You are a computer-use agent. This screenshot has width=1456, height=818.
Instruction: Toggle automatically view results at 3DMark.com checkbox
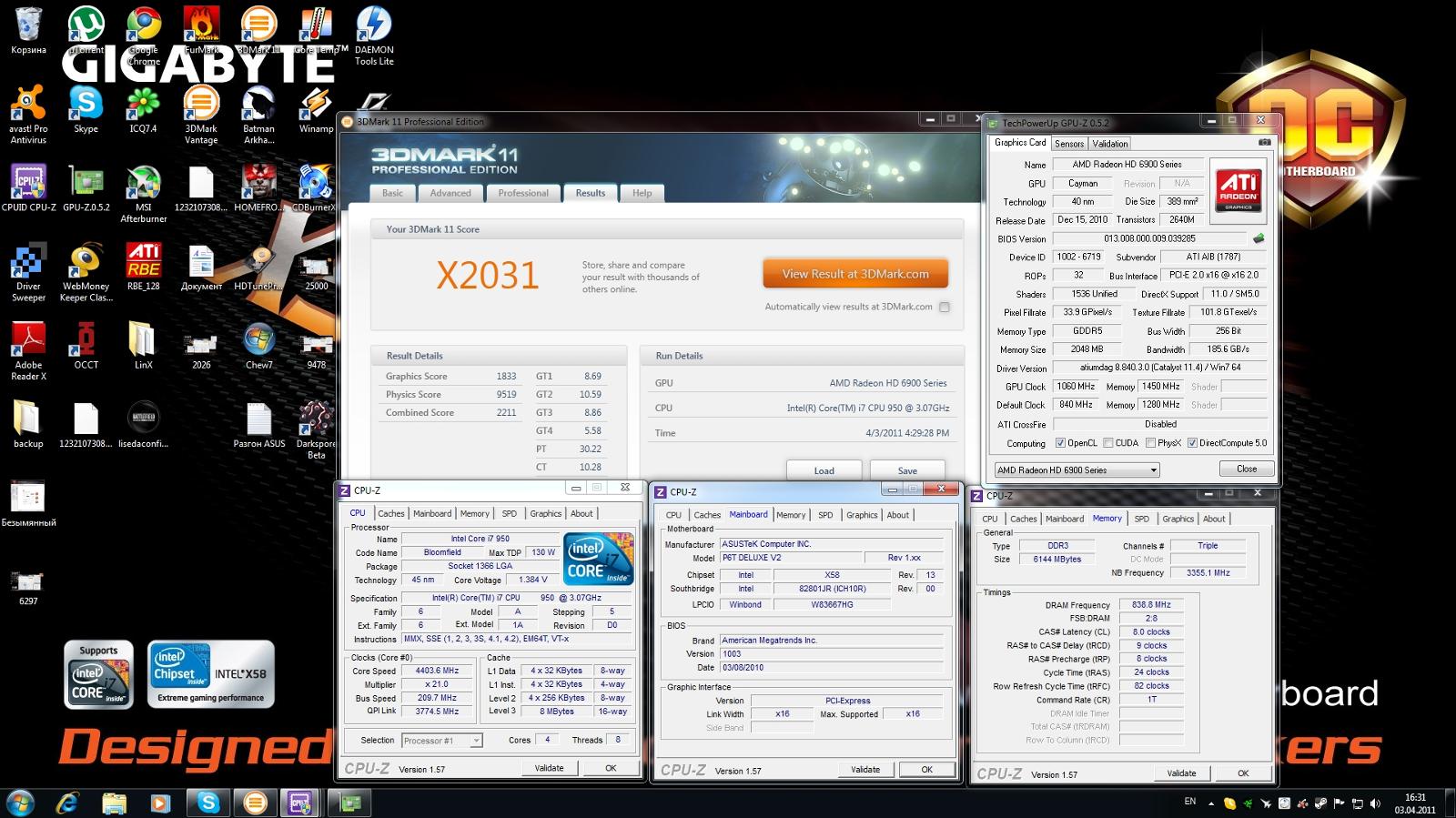click(x=945, y=308)
